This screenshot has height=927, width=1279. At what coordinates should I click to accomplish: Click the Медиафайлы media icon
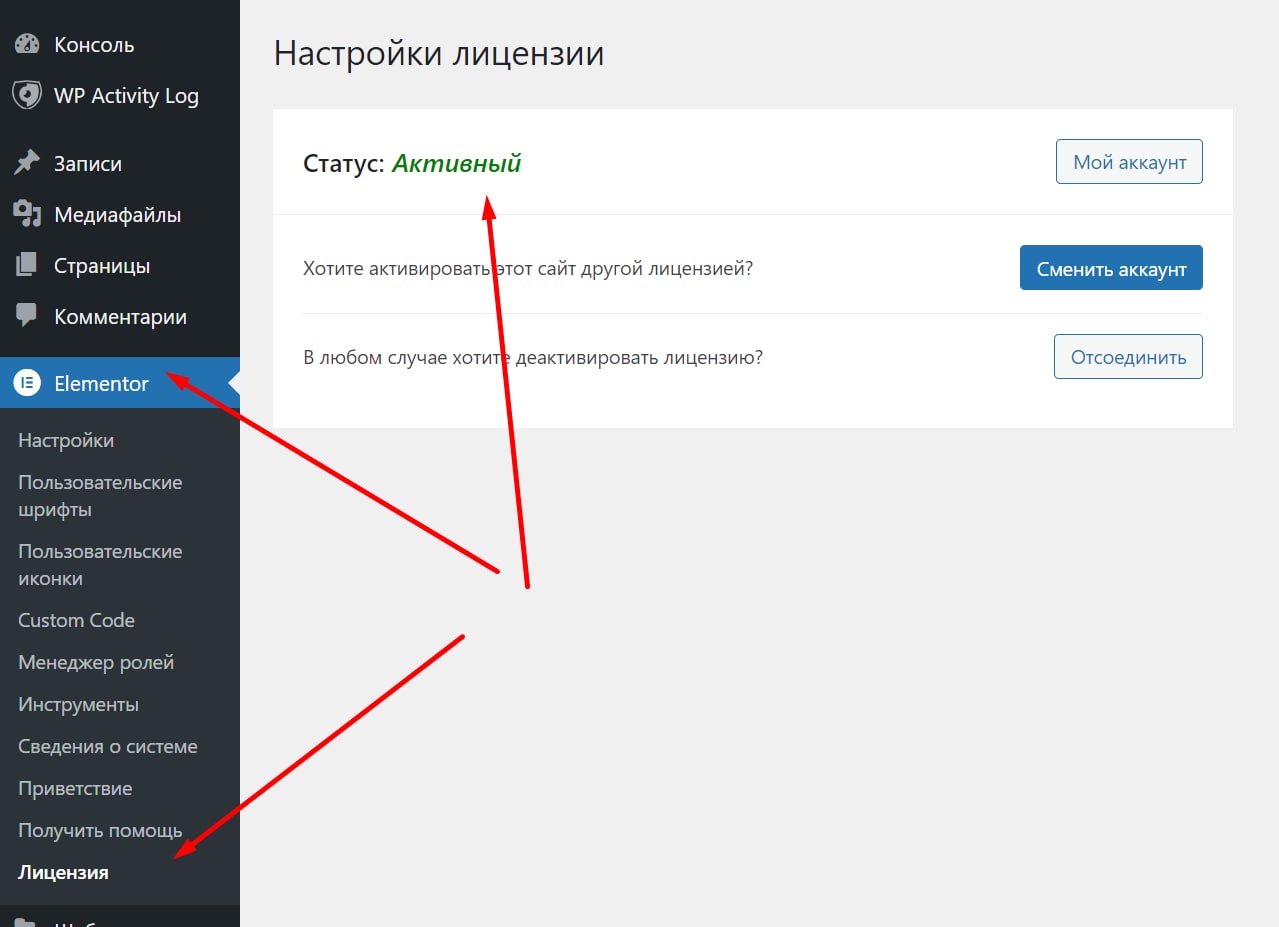[x=27, y=214]
